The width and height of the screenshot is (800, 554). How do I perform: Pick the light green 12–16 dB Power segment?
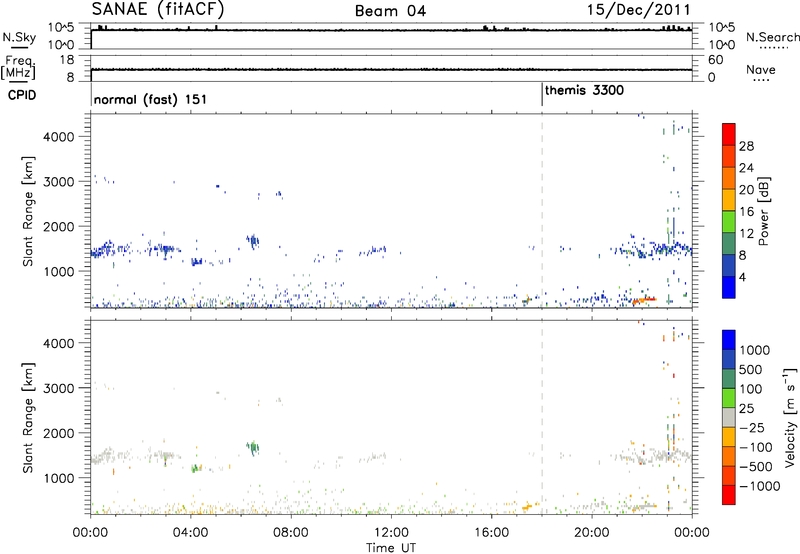[x=729, y=221]
